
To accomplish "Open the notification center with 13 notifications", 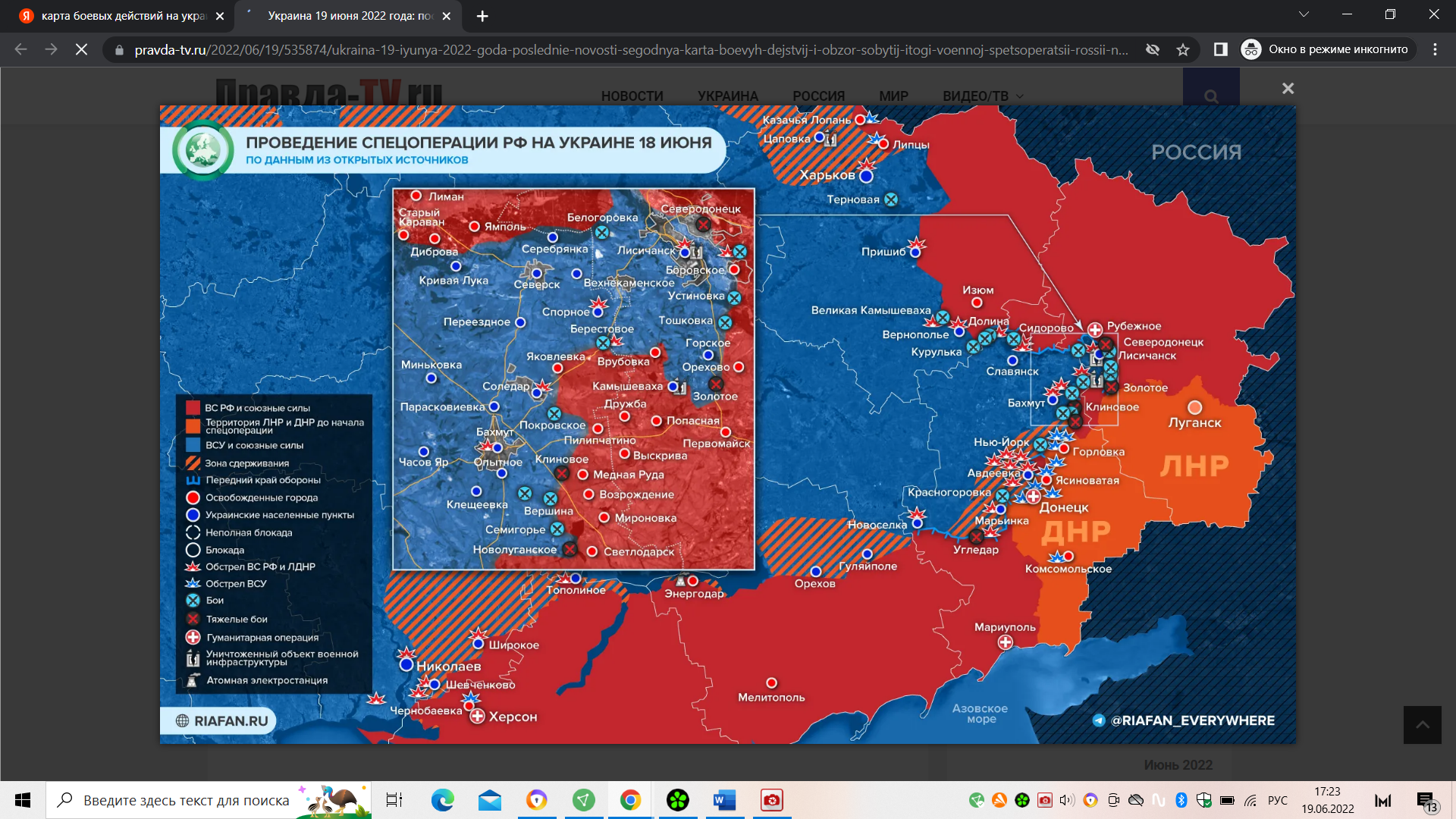I will coord(1426,801).
